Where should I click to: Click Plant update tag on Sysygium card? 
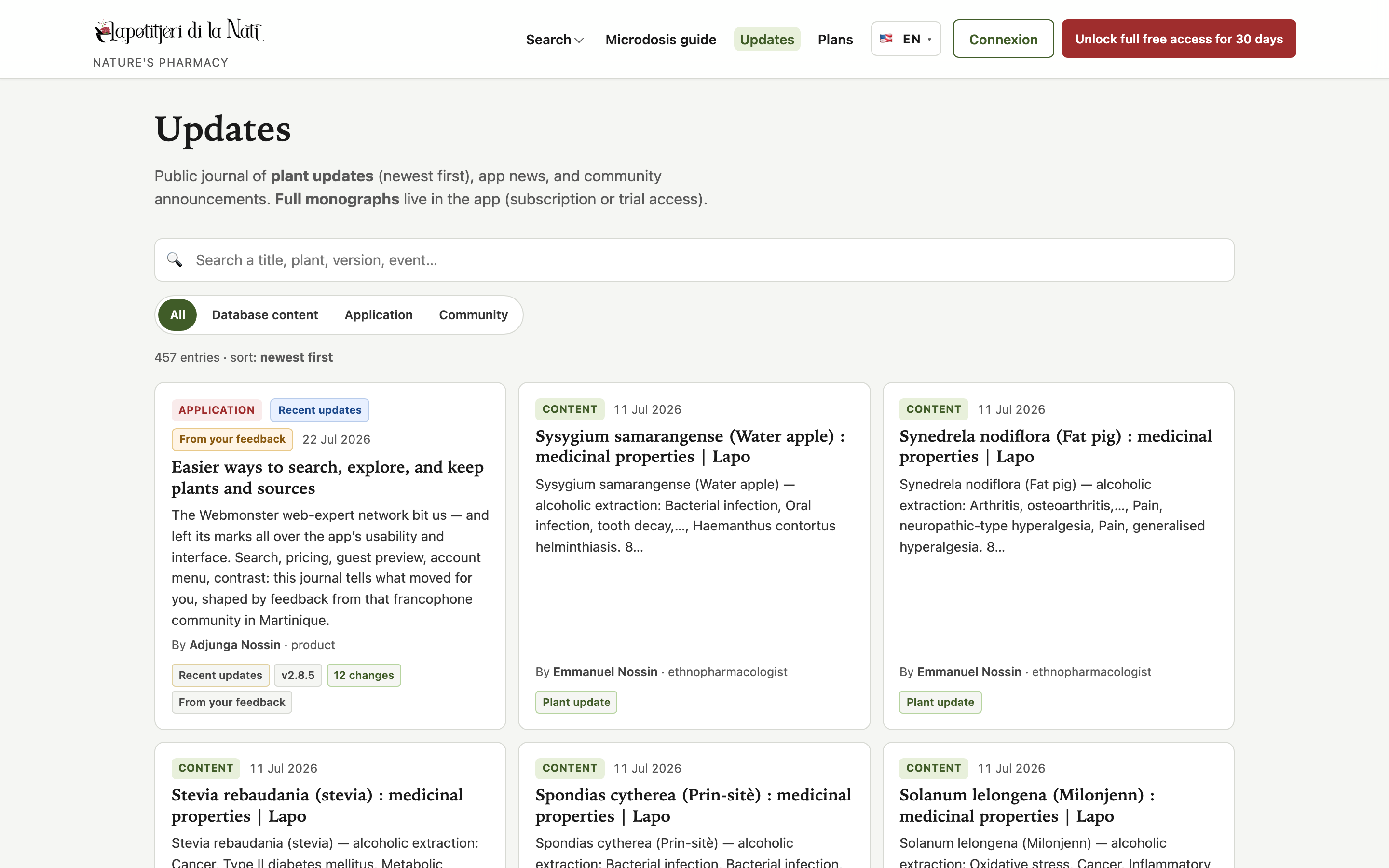point(576,702)
